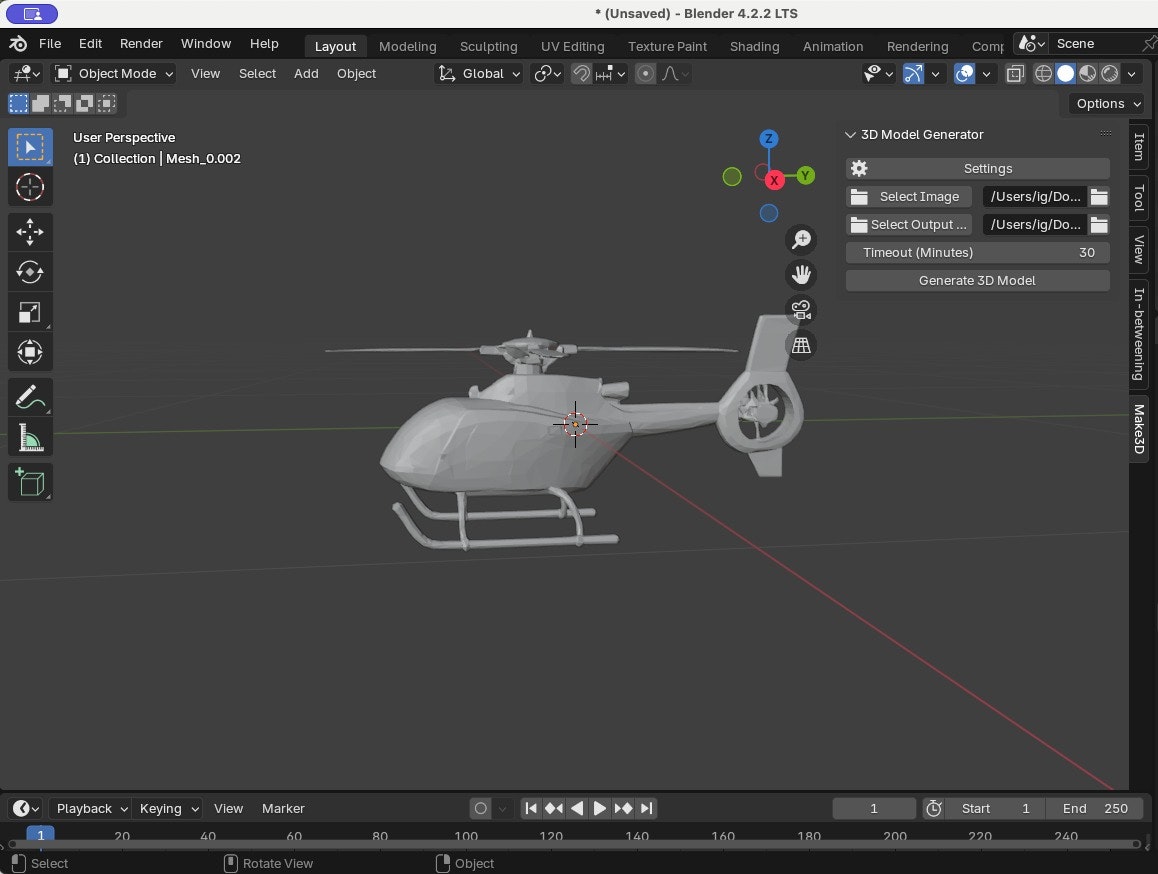
Task: Select the Rotate tool
Action: 30,272
